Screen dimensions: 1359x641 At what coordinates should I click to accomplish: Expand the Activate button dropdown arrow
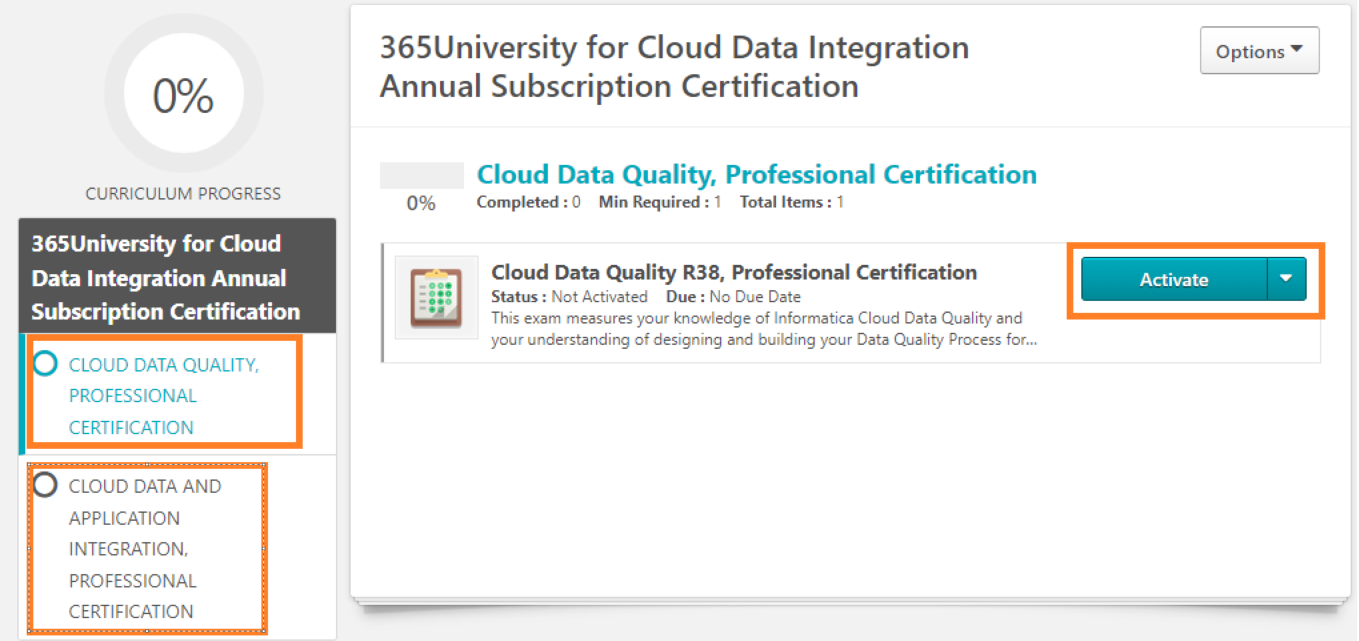point(1287,279)
